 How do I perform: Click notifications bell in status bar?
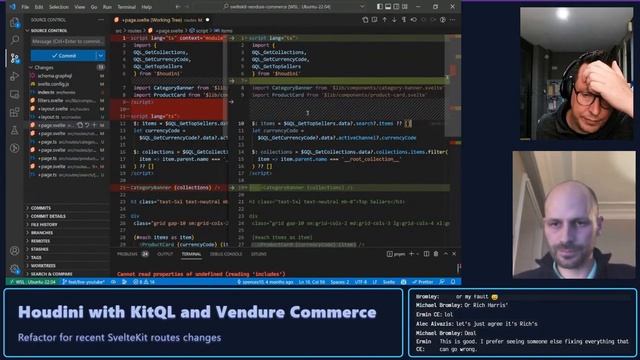(x=453, y=282)
